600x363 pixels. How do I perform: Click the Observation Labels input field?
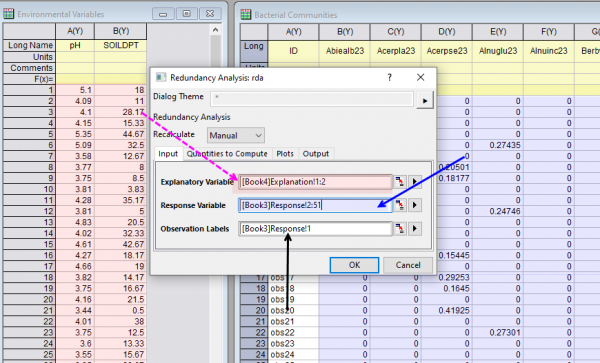click(x=315, y=229)
